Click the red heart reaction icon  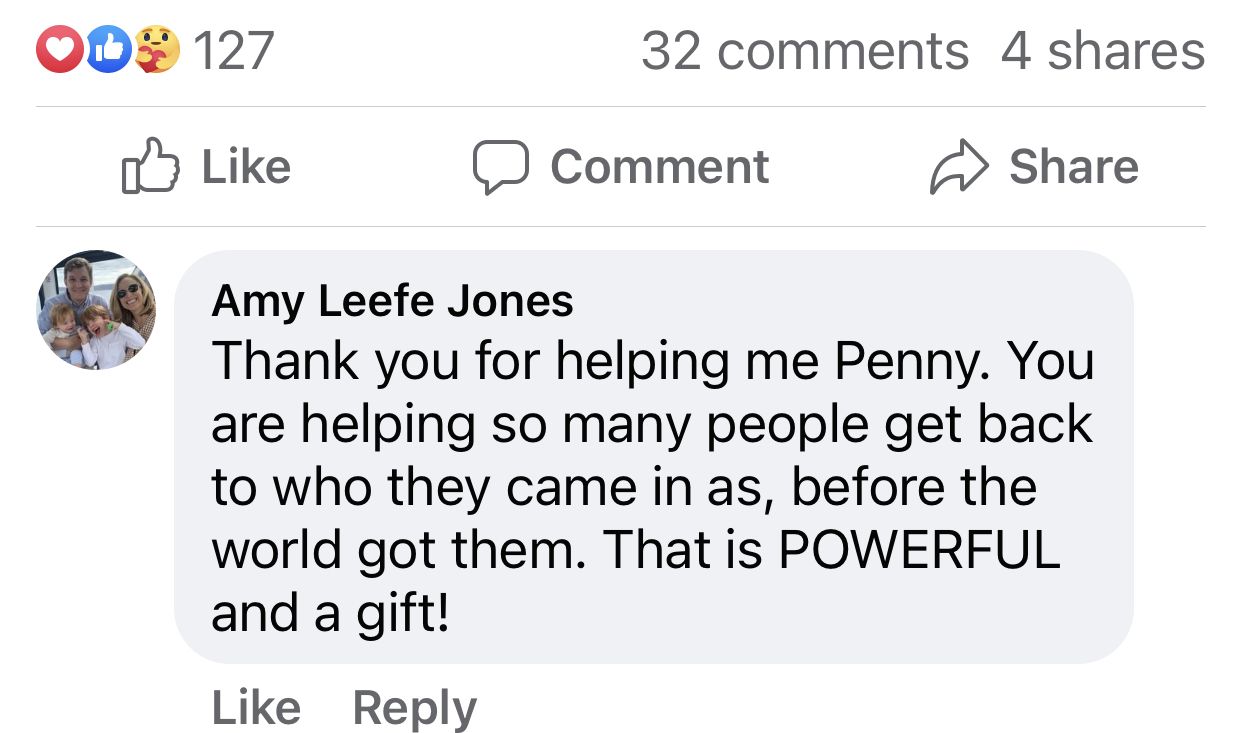point(57,51)
